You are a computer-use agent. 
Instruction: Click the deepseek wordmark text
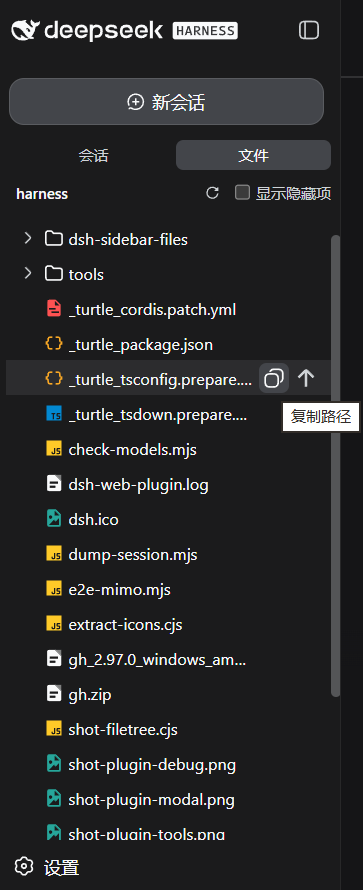tap(103, 30)
